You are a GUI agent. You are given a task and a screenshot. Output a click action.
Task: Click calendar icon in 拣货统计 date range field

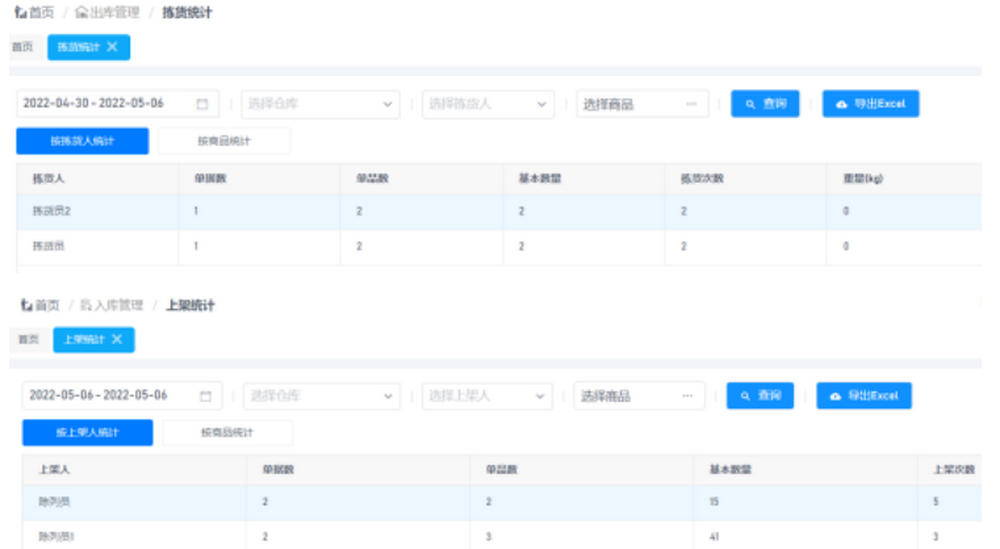[x=202, y=104]
